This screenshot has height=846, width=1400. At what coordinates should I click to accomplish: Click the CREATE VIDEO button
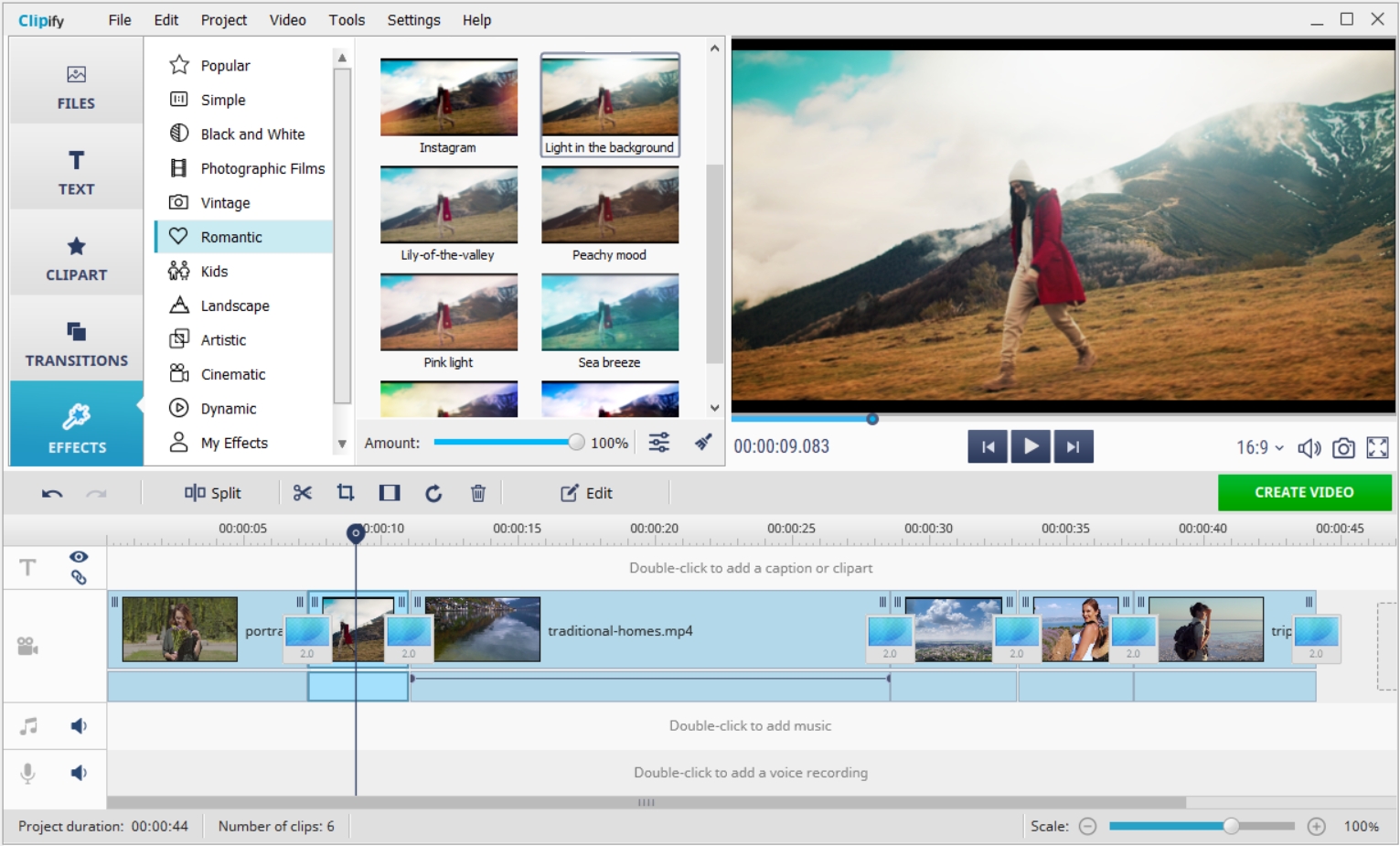coord(1305,492)
